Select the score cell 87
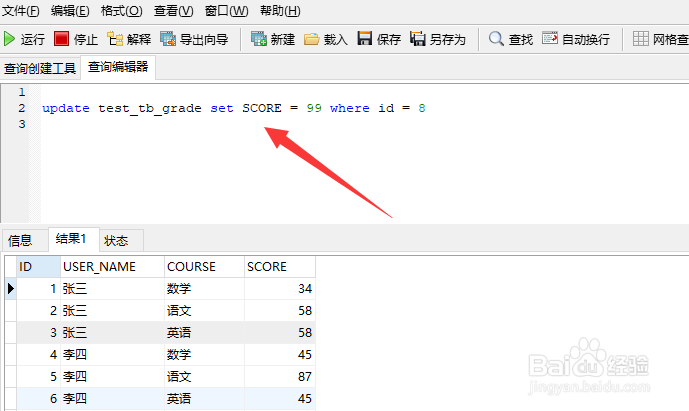689x411 pixels. (280, 376)
